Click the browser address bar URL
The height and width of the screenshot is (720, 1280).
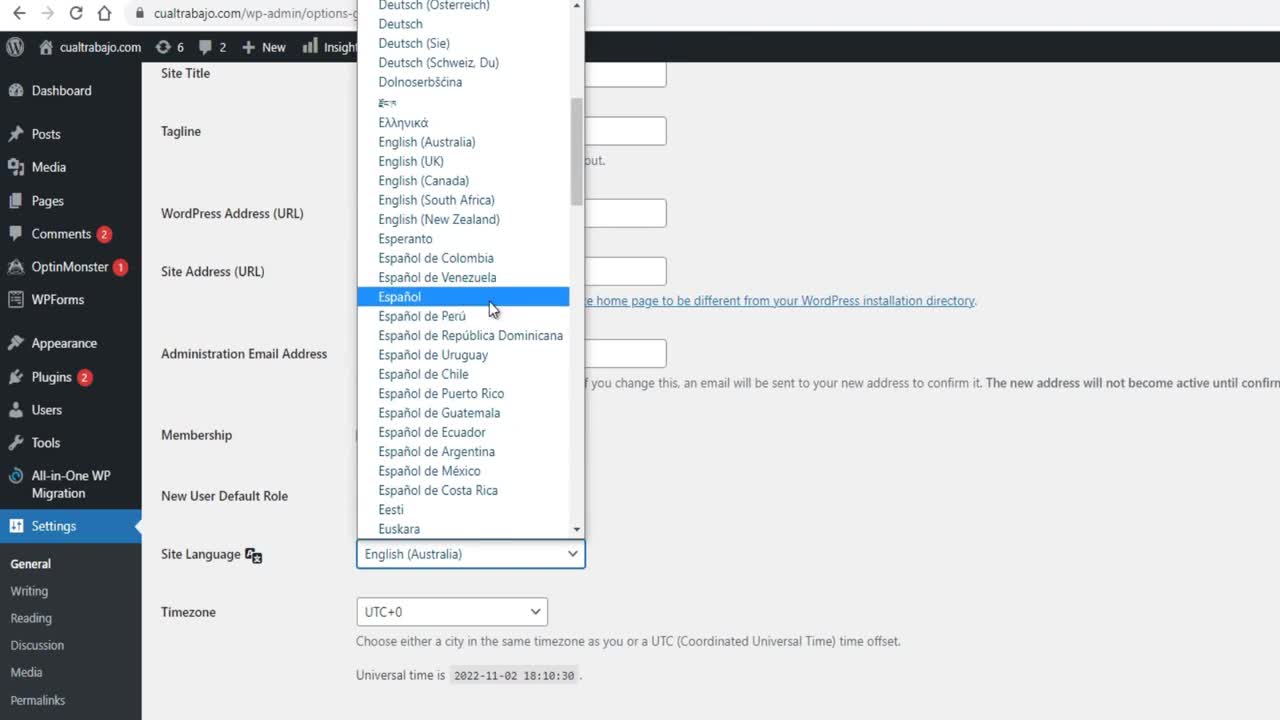[x=255, y=14]
